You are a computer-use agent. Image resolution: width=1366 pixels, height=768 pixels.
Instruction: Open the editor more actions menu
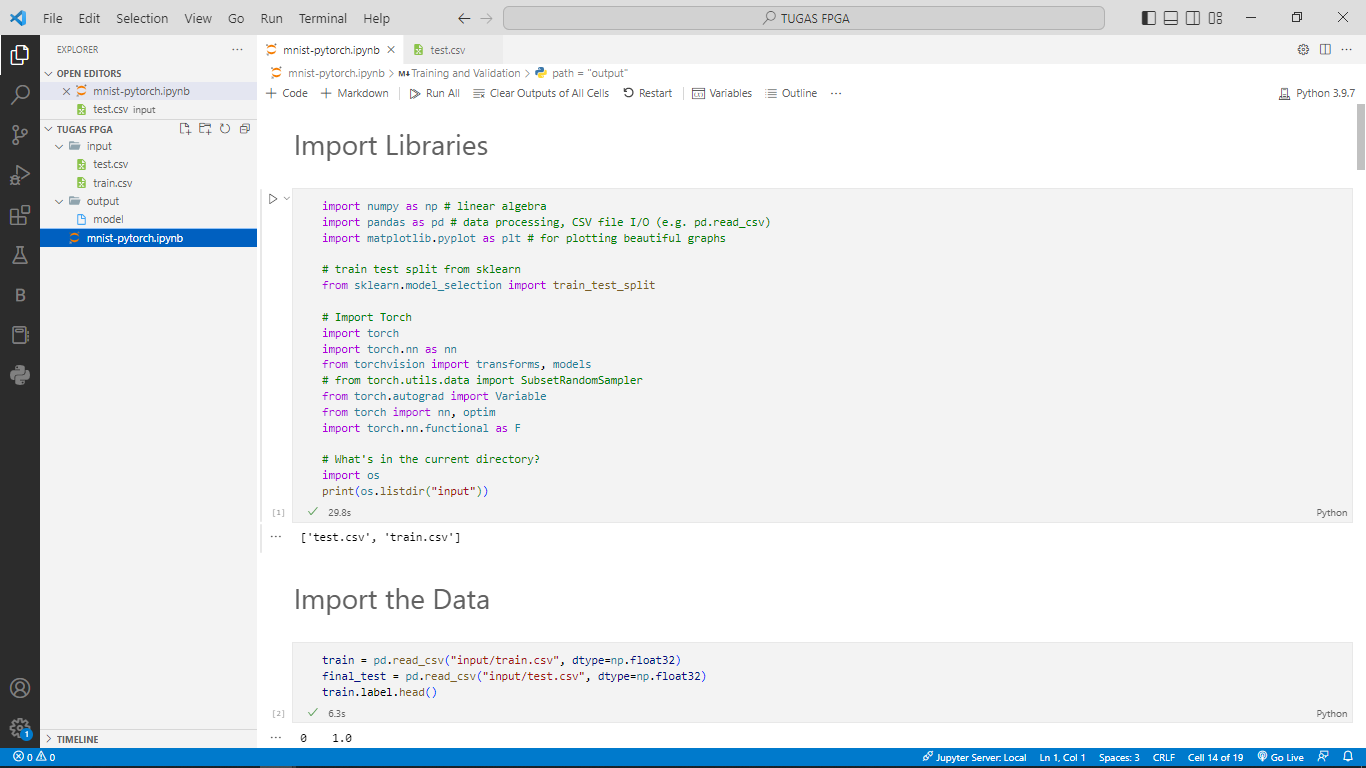1347,49
